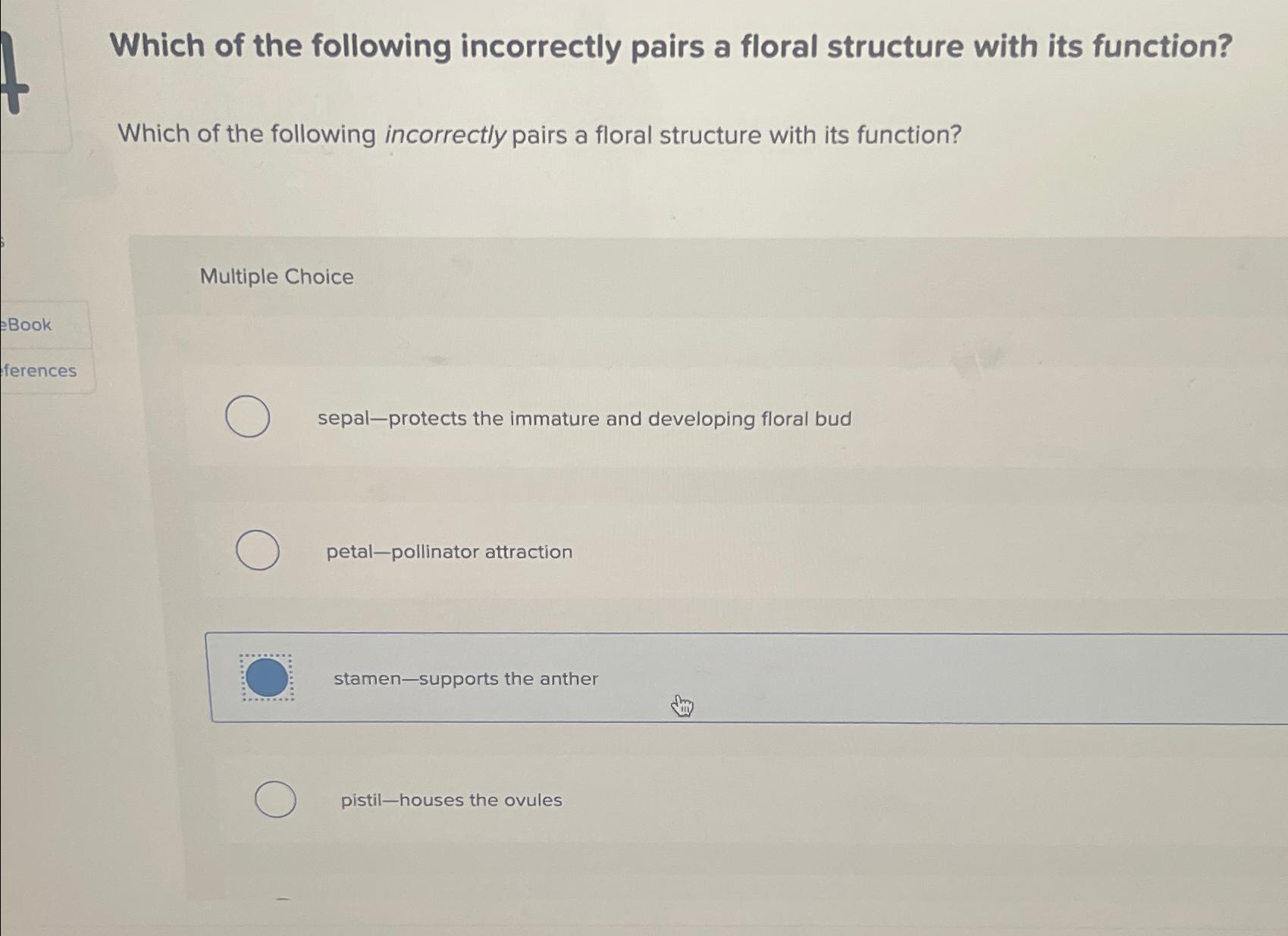Click the petal—pollinator attraction answer text
Viewport: 1288px width, 936px height.
point(447,552)
